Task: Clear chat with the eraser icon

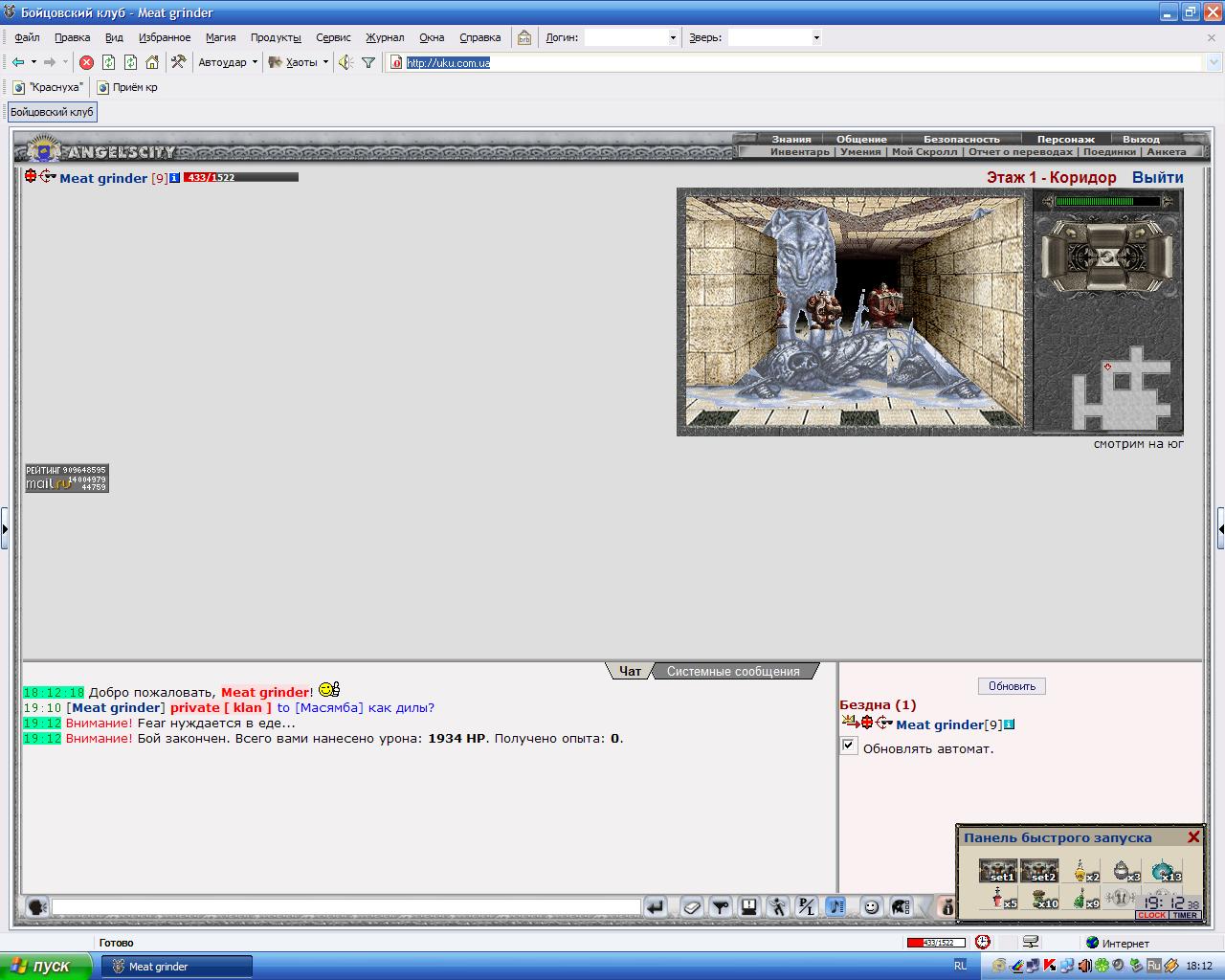Action: coord(692,906)
